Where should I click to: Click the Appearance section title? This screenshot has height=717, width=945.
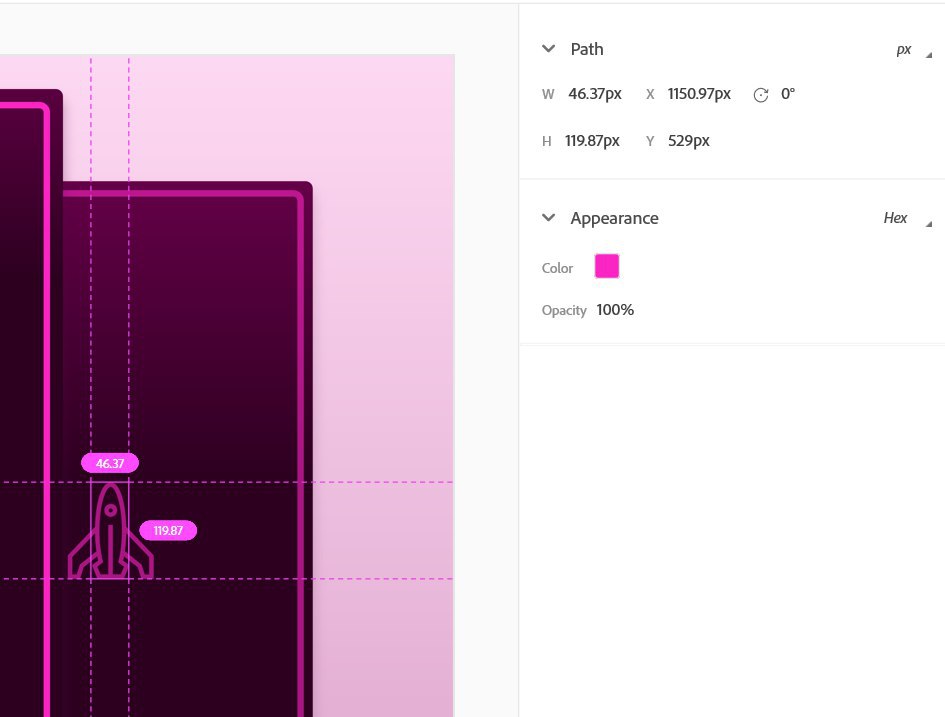(614, 218)
